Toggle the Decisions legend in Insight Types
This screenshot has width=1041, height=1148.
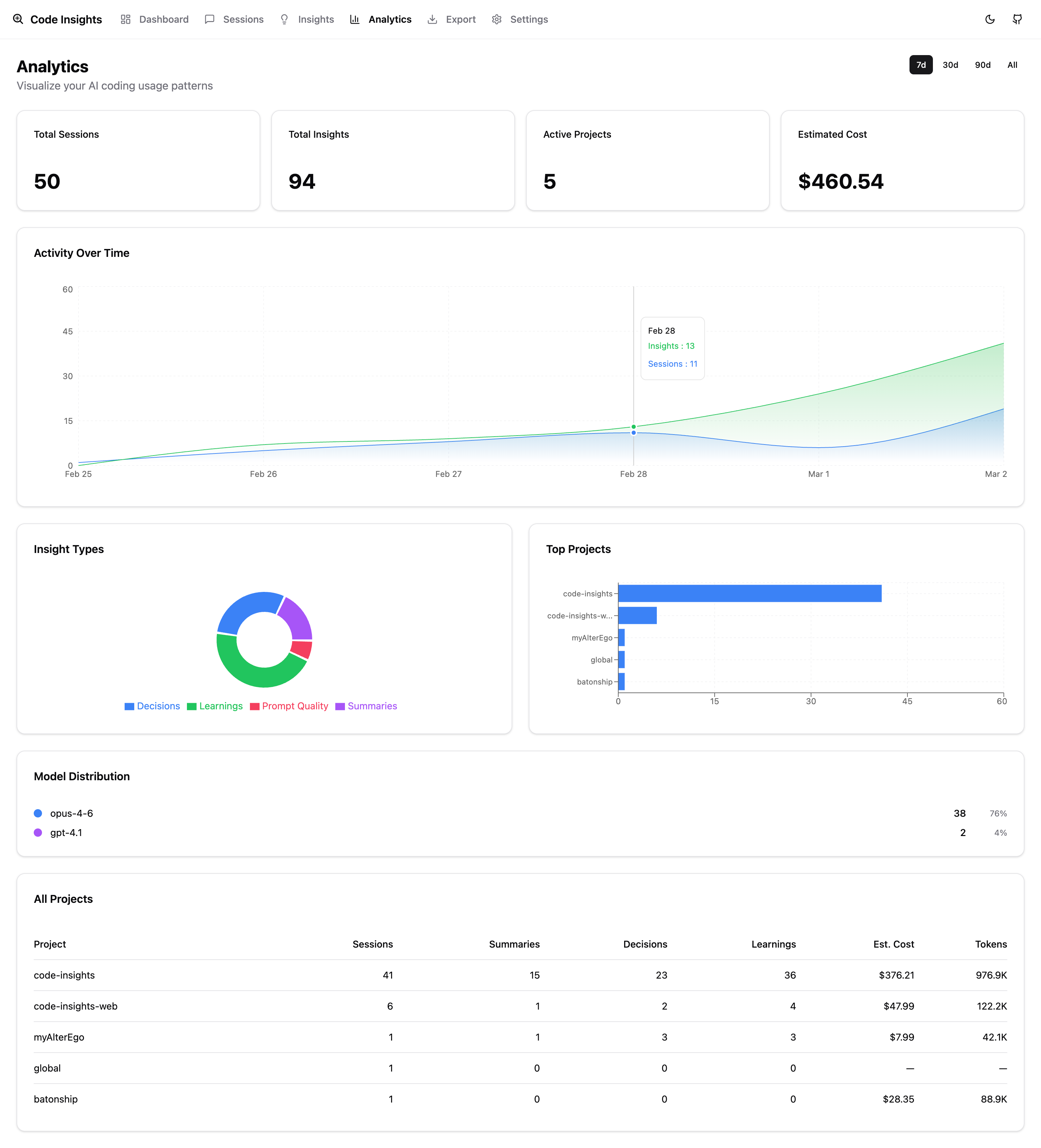[x=152, y=706]
